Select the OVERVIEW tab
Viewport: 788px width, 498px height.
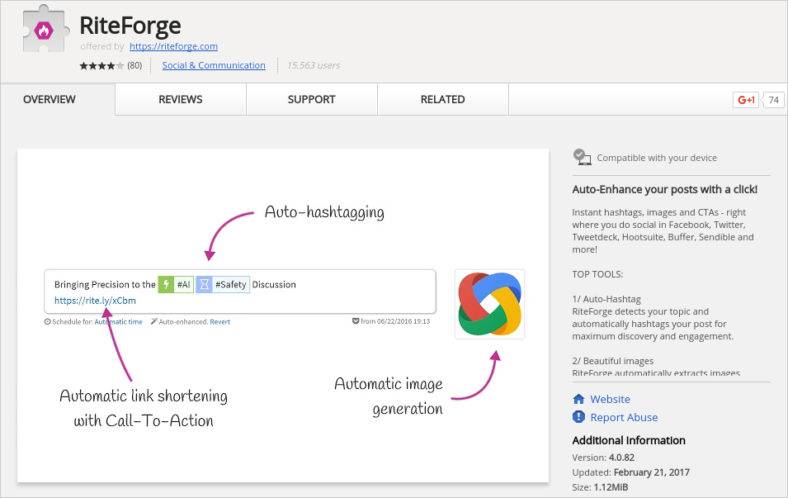click(49, 99)
